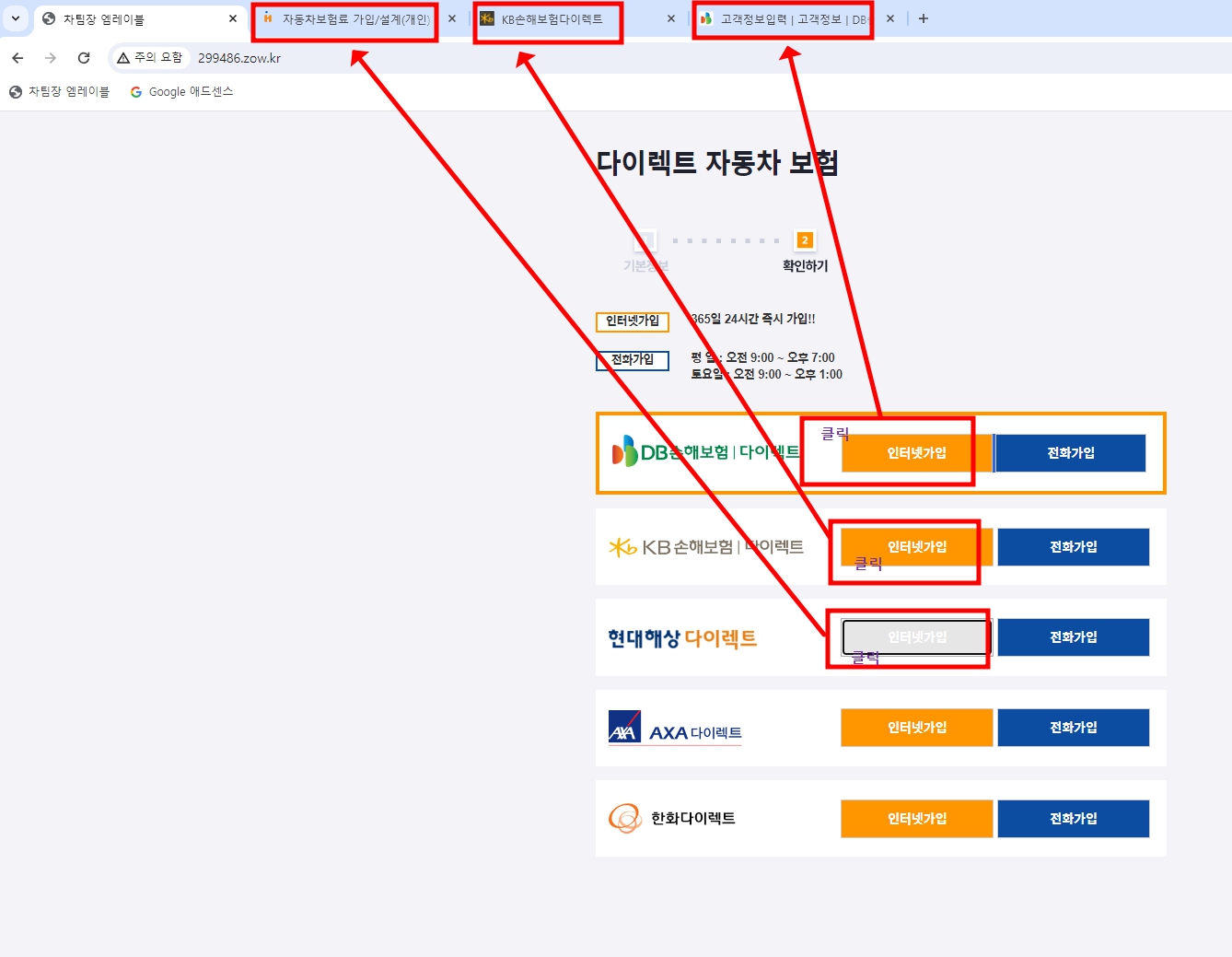Viewport: 1232px width, 957px height.
Task: Click the 전화가입 legend label box
Action: [633, 360]
